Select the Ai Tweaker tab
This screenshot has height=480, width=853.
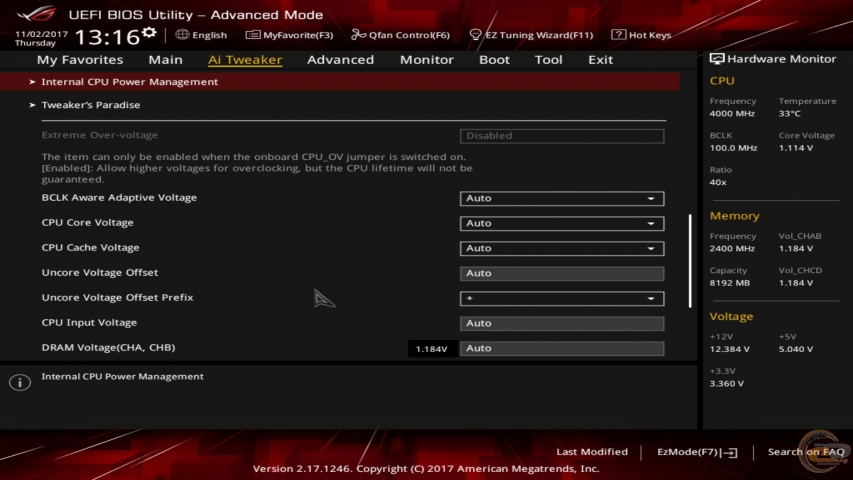tap(245, 59)
